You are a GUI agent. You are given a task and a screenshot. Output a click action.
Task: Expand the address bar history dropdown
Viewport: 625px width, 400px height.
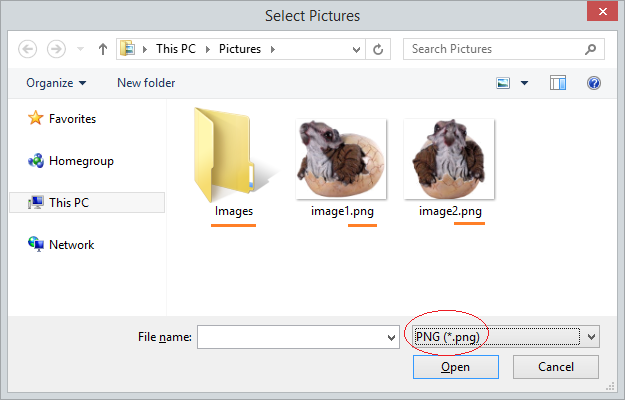coord(356,49)
